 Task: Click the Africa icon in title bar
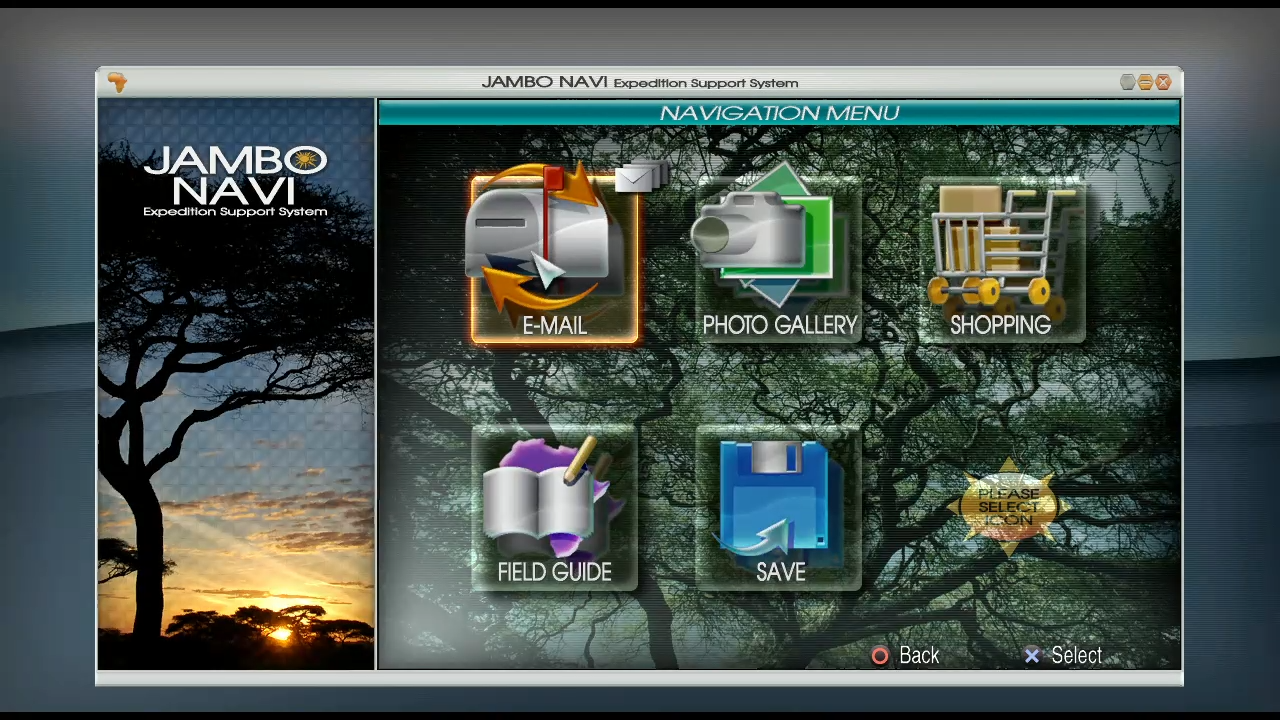[x=117, y=82]
